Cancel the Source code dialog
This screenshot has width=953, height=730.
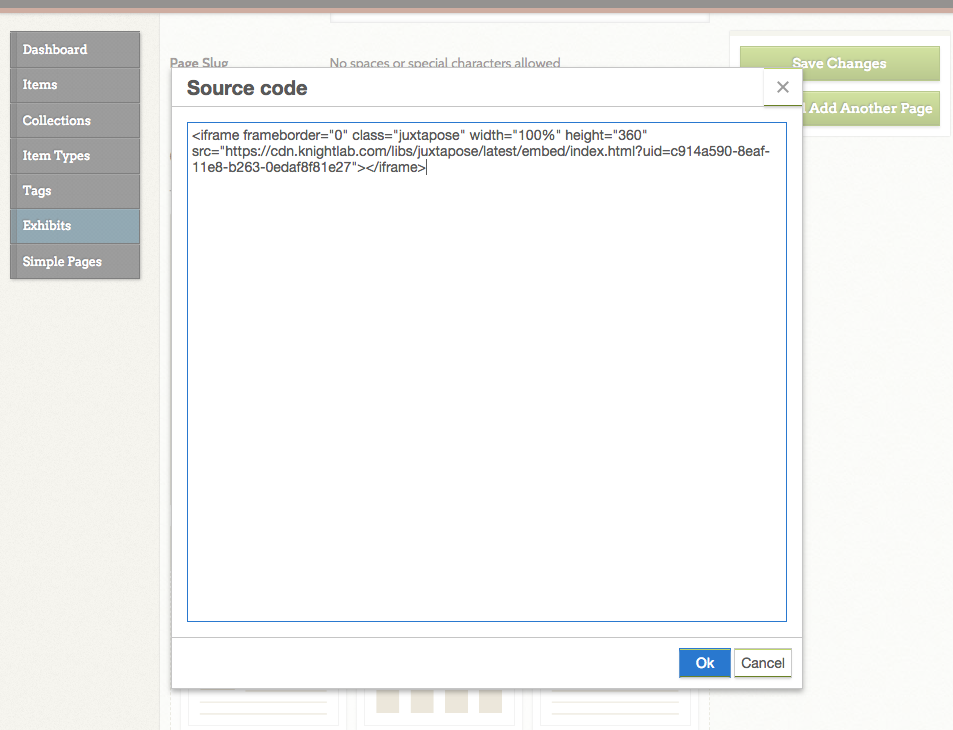762,663
